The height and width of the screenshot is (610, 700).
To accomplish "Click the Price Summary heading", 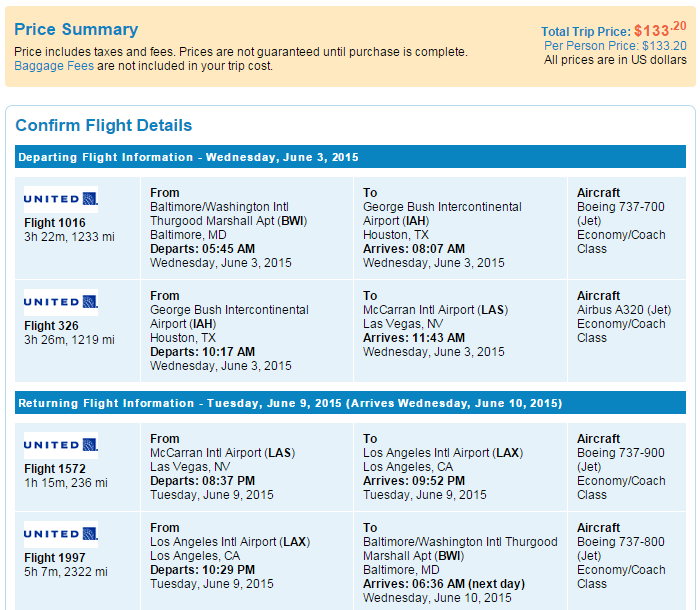I will coord(76,29).
